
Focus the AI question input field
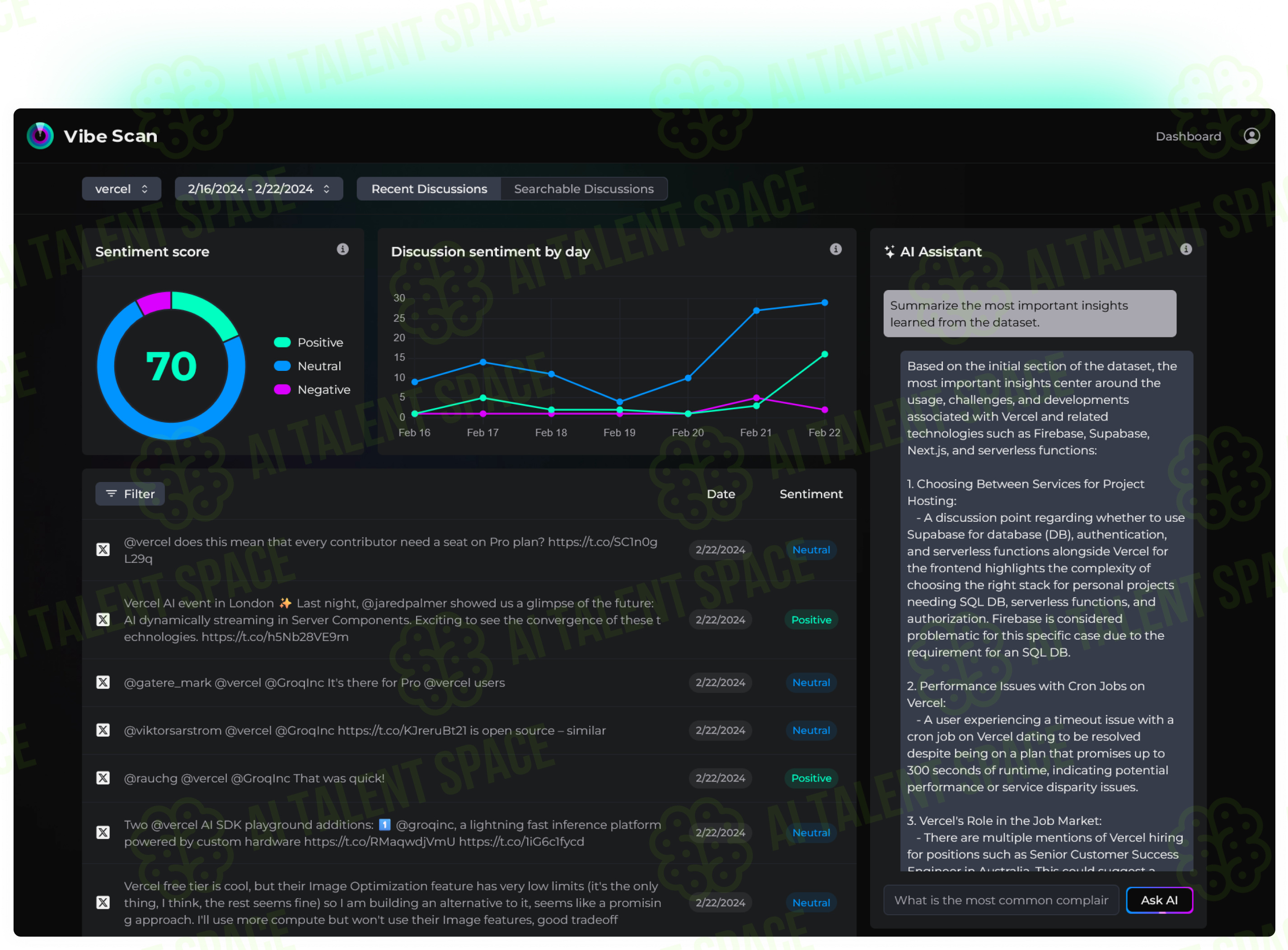pos(1001,900)
